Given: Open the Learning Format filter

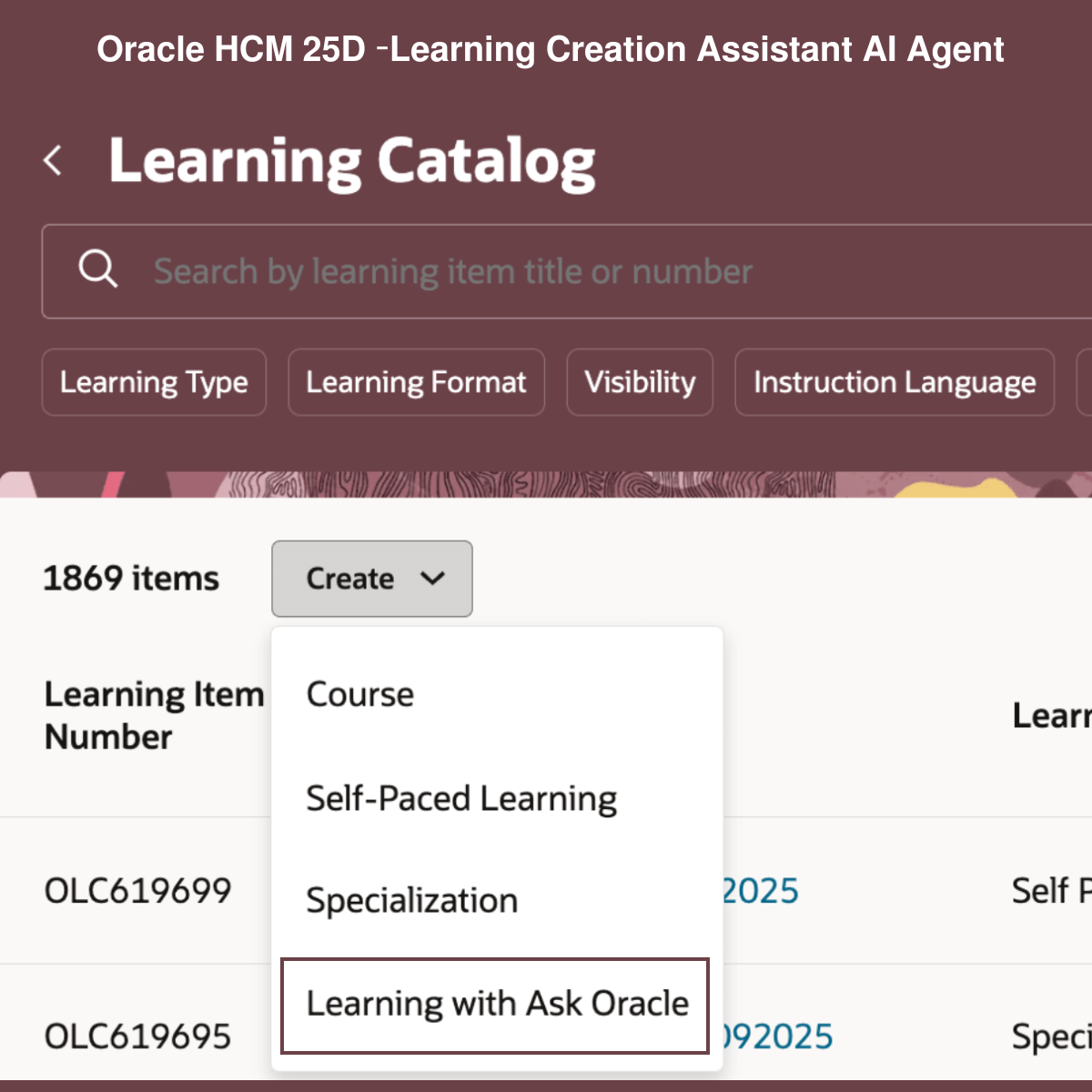Looking at the screenshot, I should 416,382.
